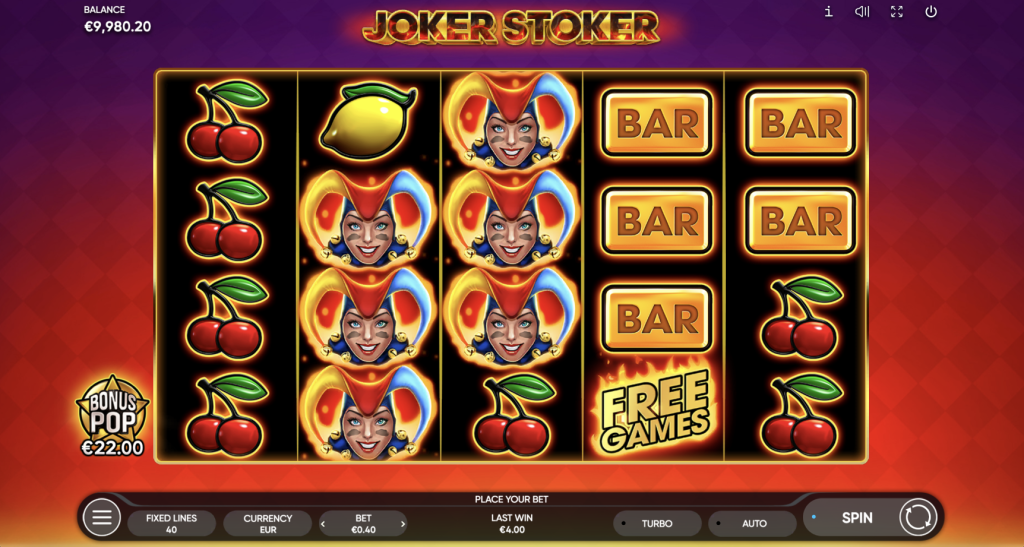This screenshot has height=547, width=1024.
Task: Open the hamburger menu
Action: click(101, 518)
